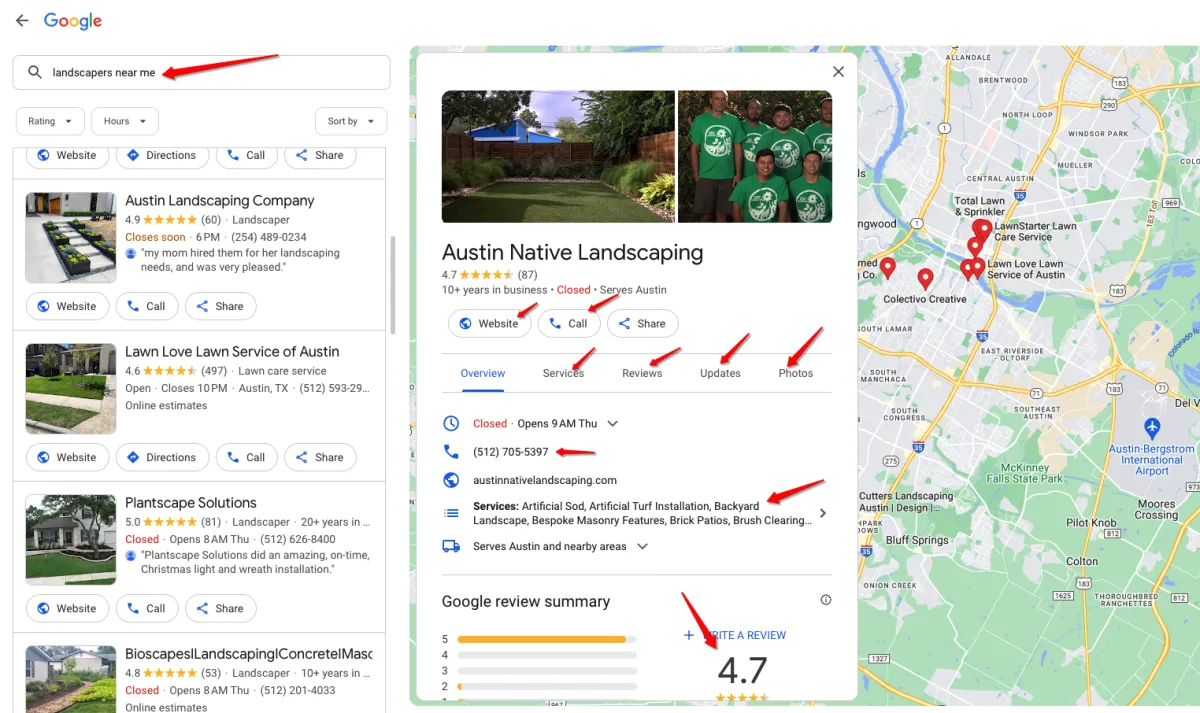1200x713 pixels.
Task: Click the globe icon beside austinnativelandscaping.com
Action: tap(451, 480)
